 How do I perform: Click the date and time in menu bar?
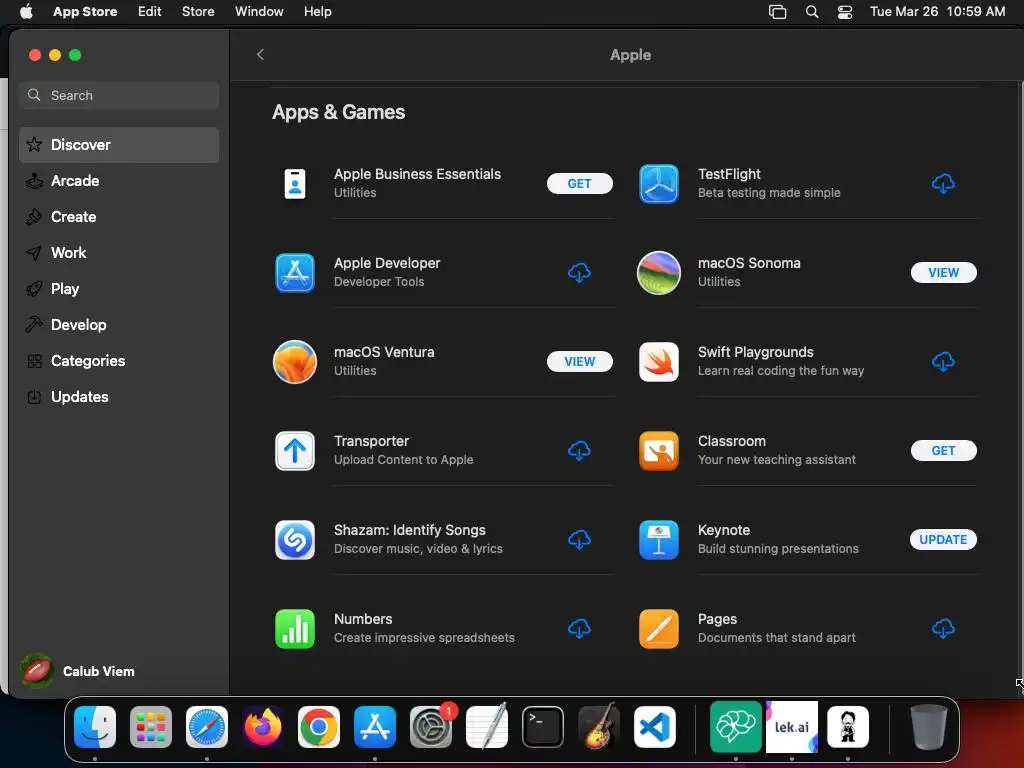click(937, 11)
